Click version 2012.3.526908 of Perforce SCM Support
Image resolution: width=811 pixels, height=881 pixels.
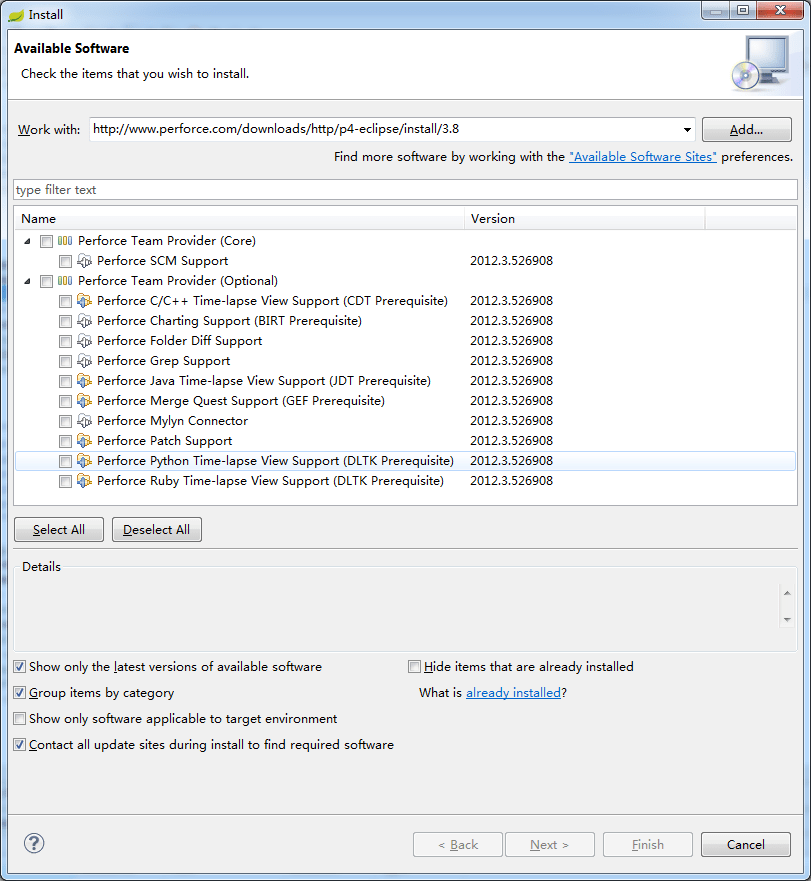511,261
